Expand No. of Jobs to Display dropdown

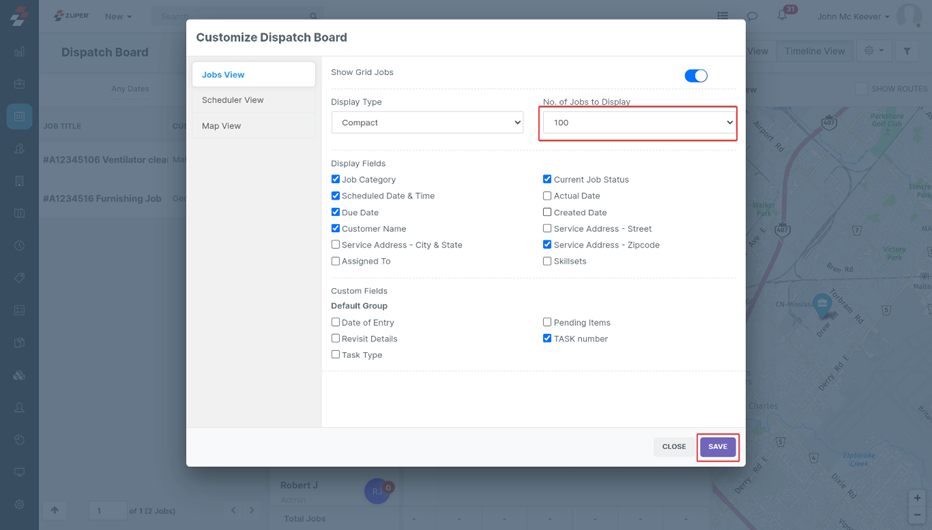[639, 123]
